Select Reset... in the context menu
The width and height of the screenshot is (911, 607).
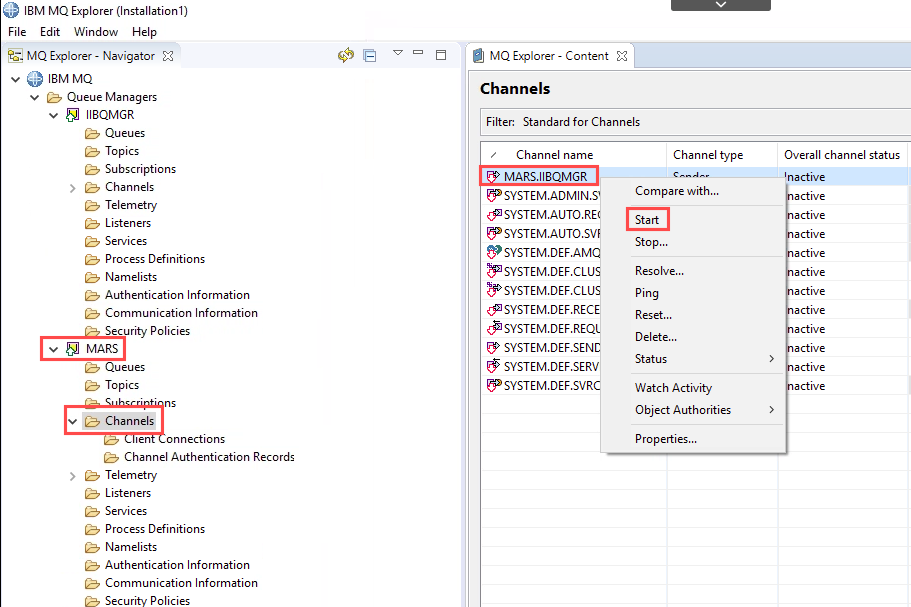click(654, 315)
